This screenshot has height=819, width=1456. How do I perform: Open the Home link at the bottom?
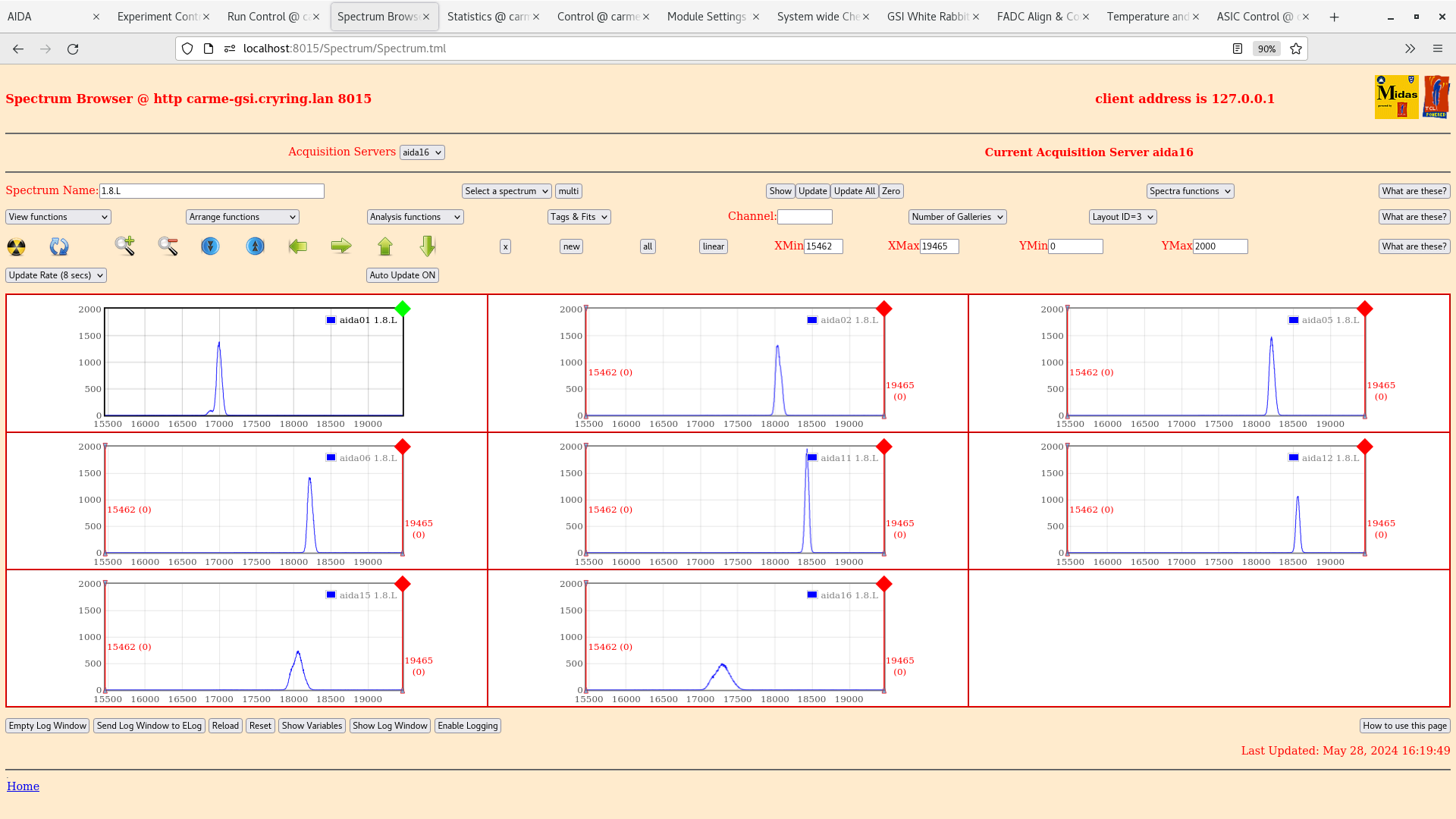click(23, 786)
